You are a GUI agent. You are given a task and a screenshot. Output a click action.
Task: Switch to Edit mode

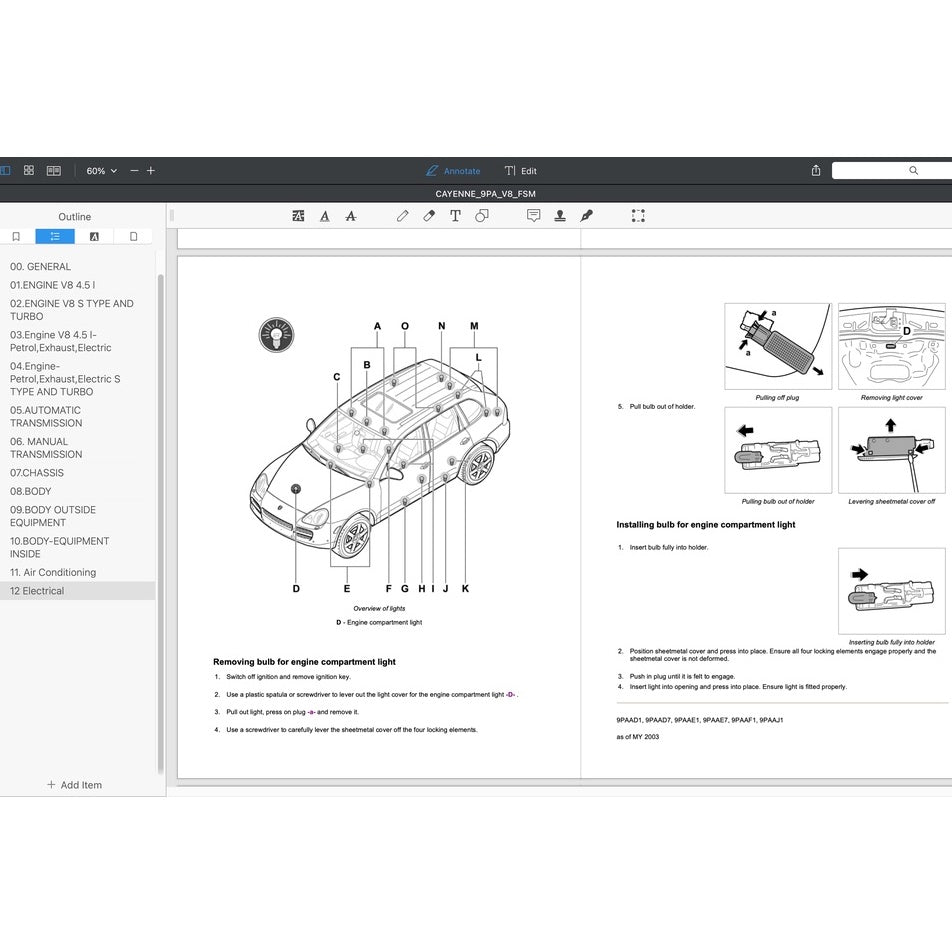(520, 171)
